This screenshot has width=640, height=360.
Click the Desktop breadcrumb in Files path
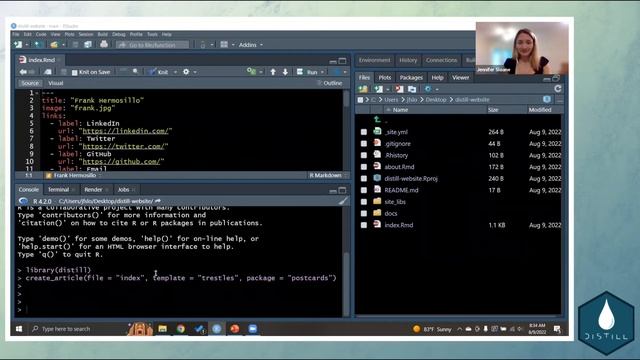436,100
